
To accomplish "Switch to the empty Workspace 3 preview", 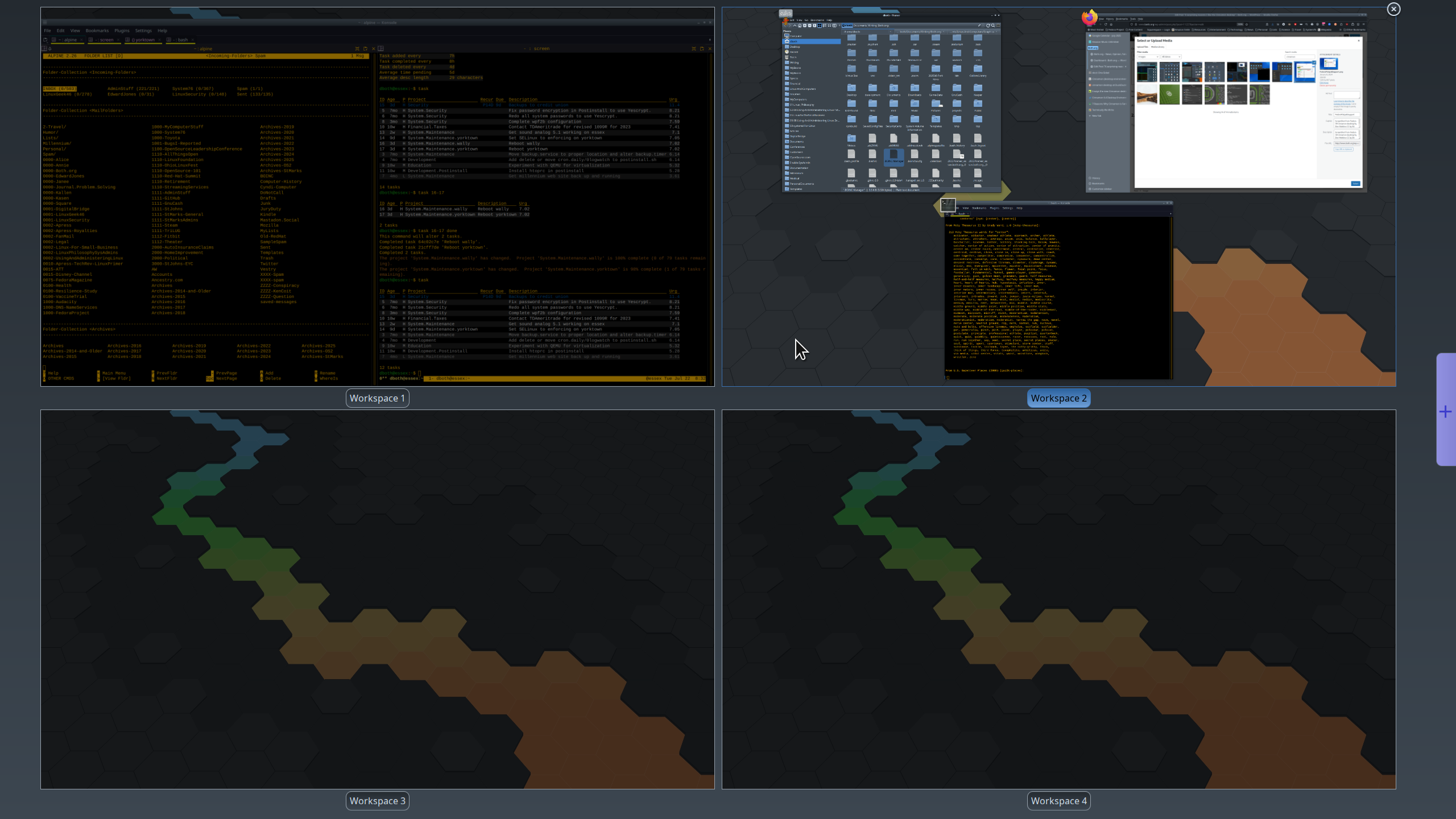I will pos(378,599).
